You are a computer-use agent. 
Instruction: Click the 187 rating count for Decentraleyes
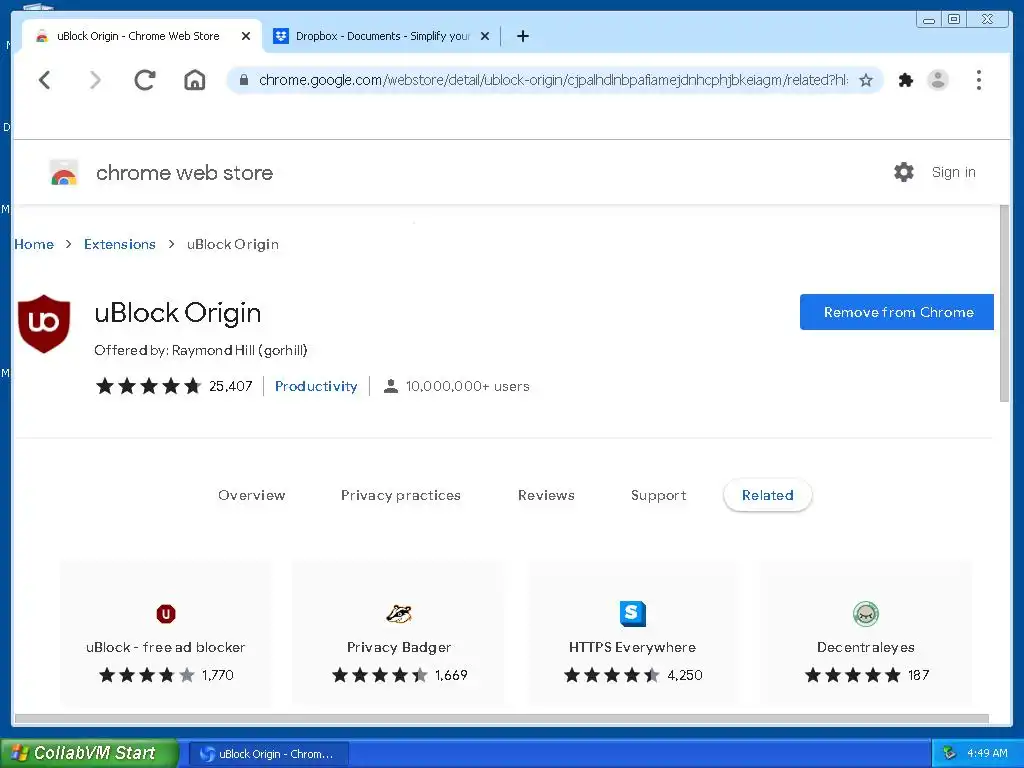pos(918,675)
